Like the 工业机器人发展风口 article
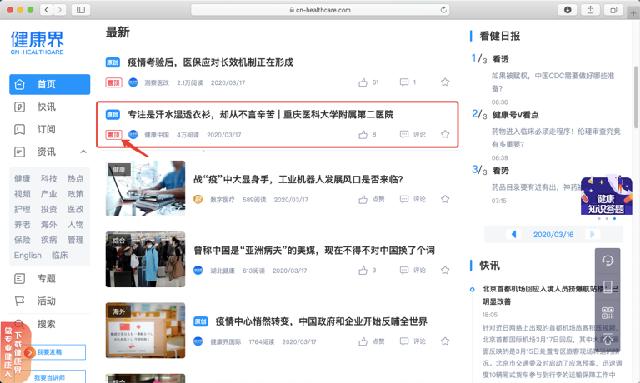 coord(363,199)
